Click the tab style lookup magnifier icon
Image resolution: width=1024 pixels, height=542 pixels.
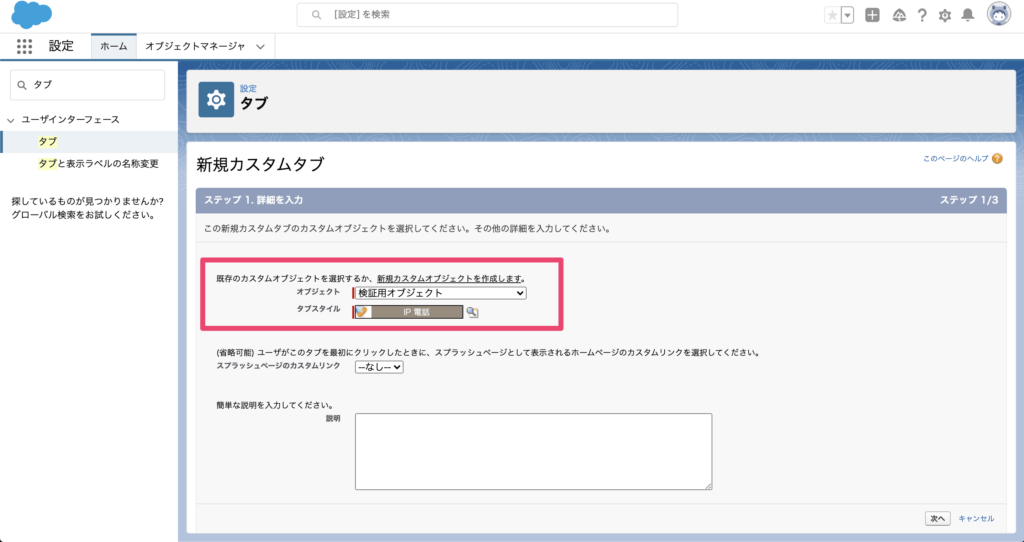(x=473, y=312)
